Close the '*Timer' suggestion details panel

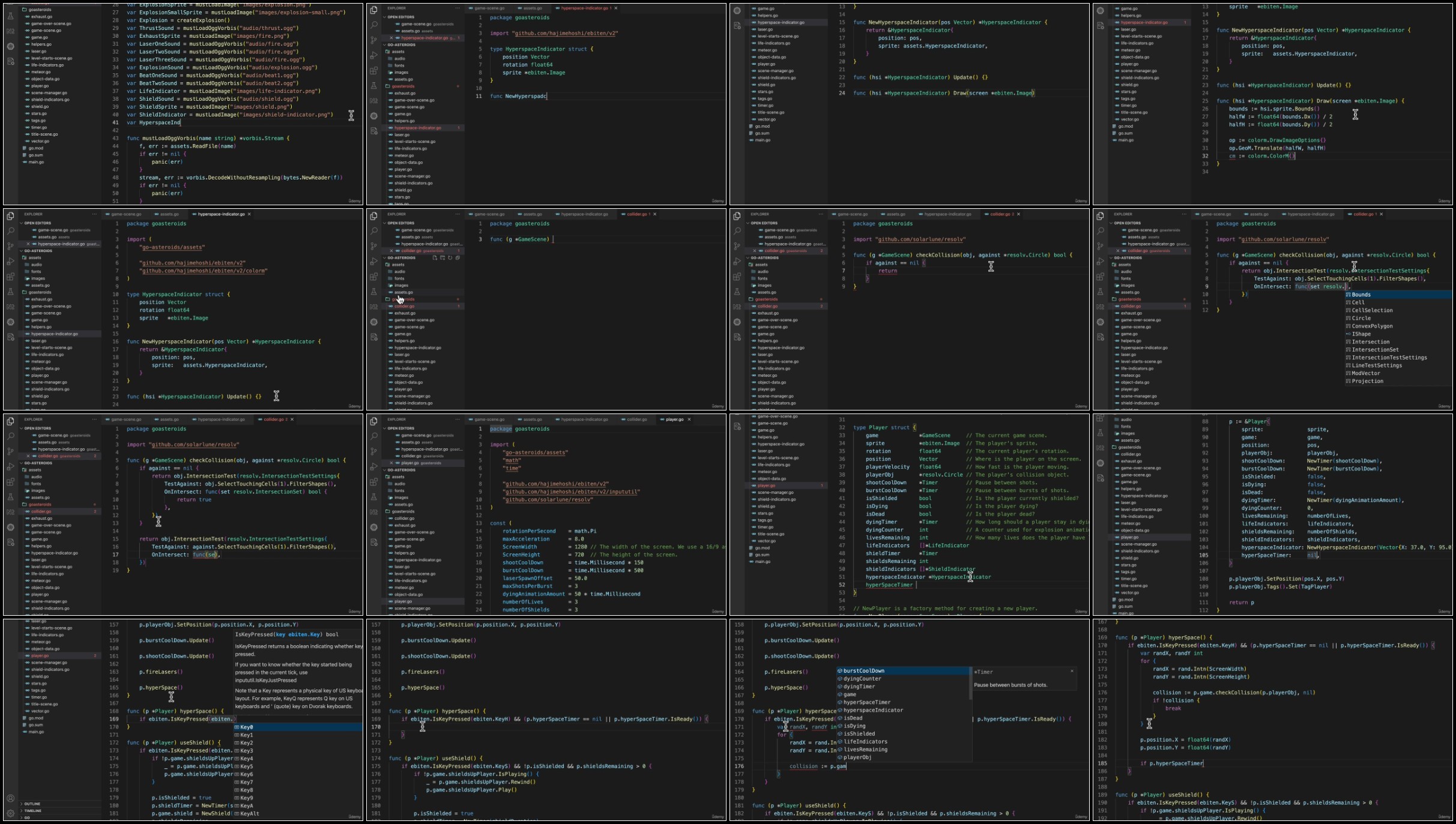1072,671
